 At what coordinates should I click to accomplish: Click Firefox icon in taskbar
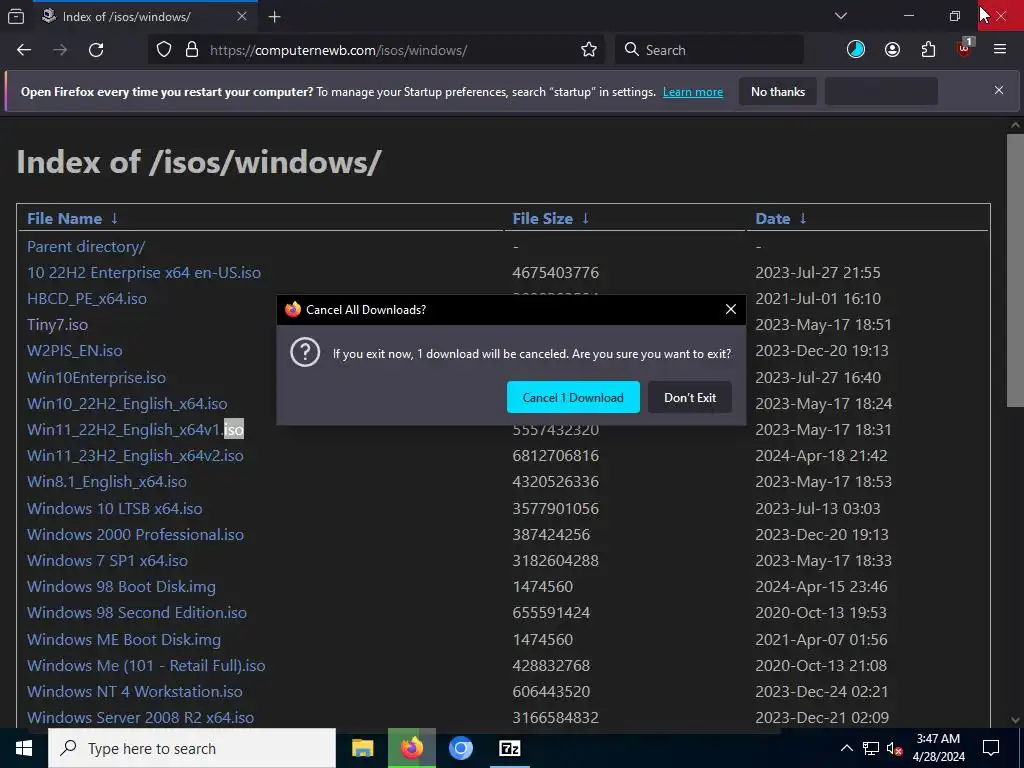[411, 748]
